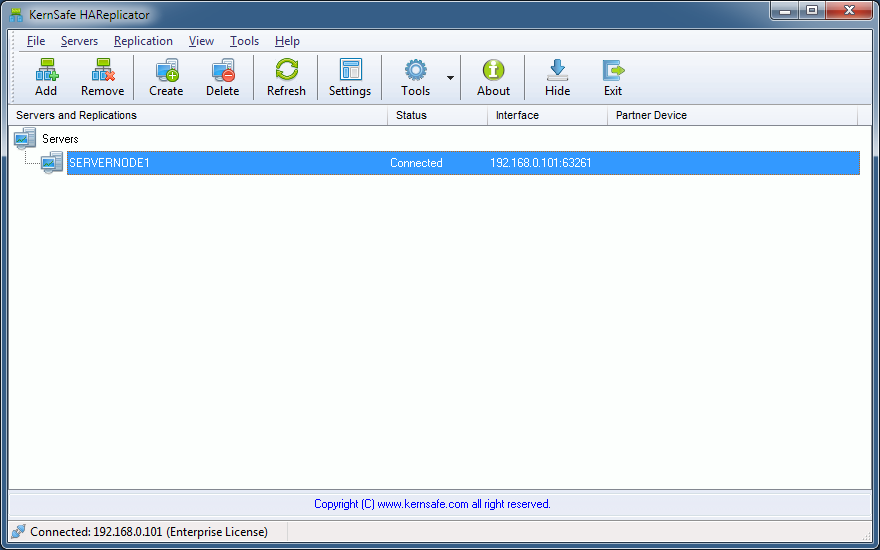Click the Status column header
This screenshot has height=550, width=880.
click(x=437, y=115)
